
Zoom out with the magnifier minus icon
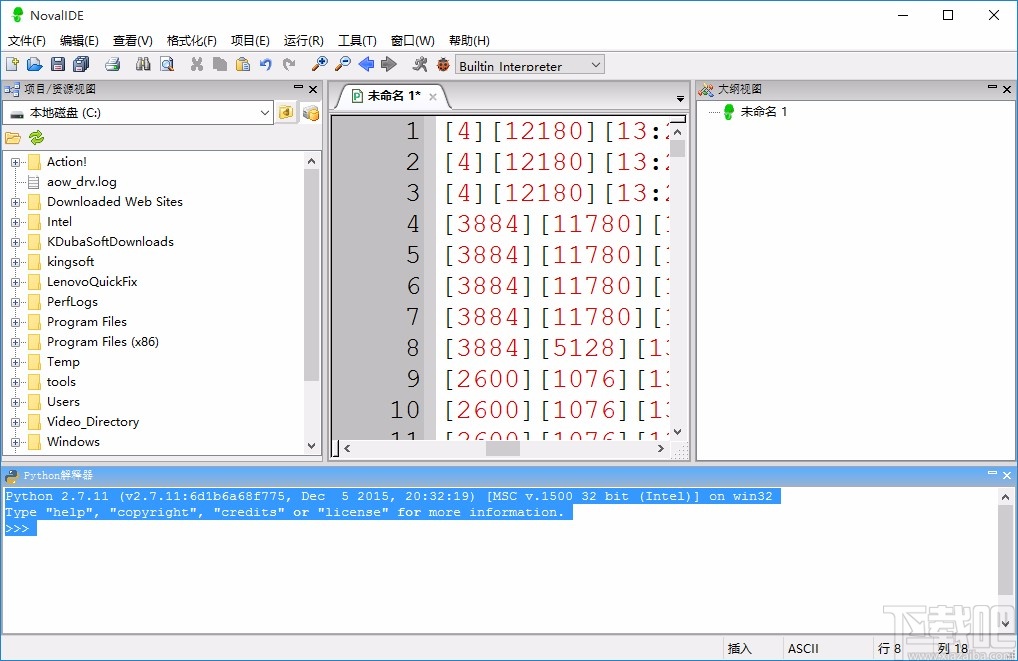[343, 64]
